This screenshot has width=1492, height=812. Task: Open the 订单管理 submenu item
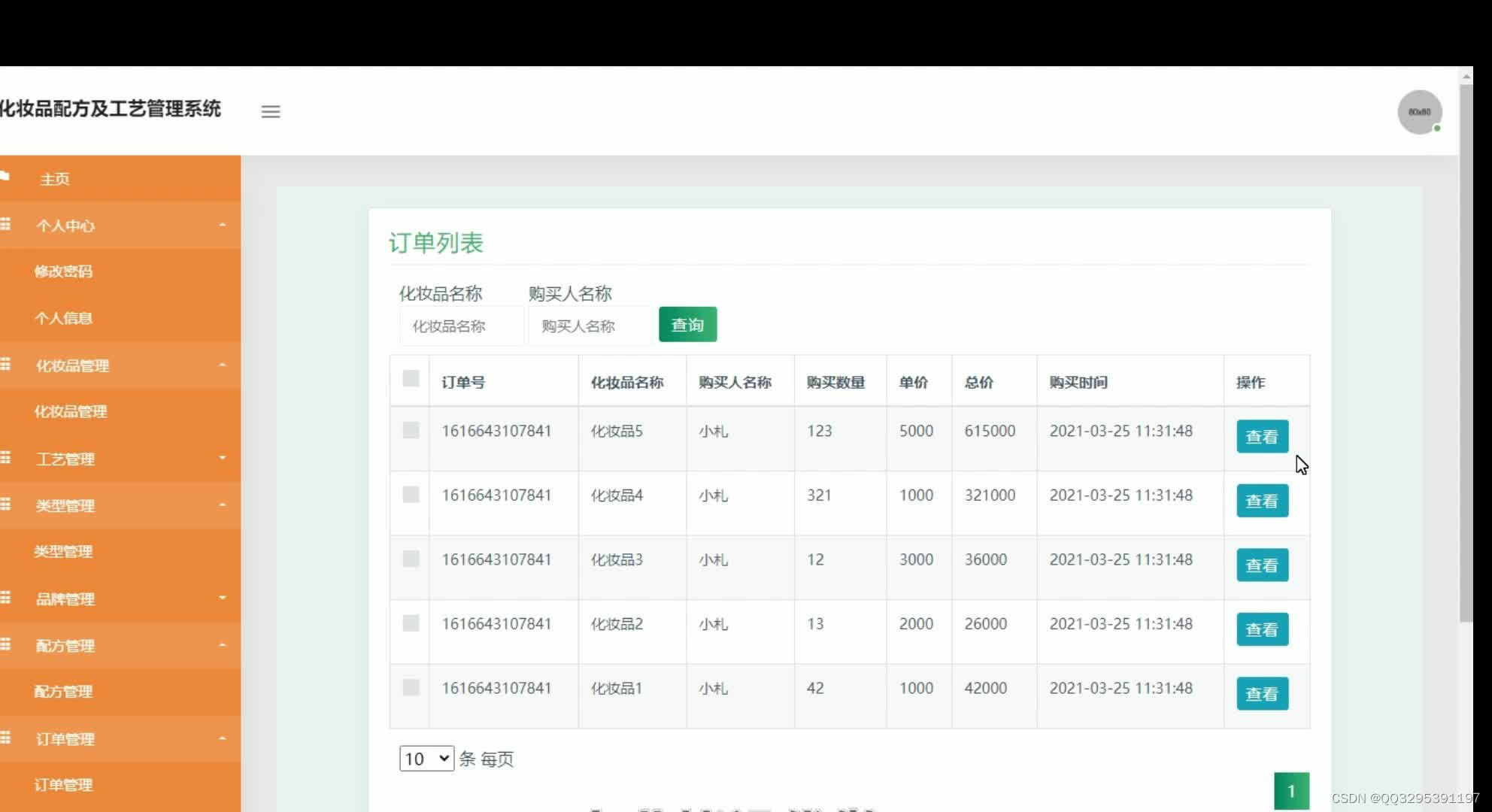[63, 785]
